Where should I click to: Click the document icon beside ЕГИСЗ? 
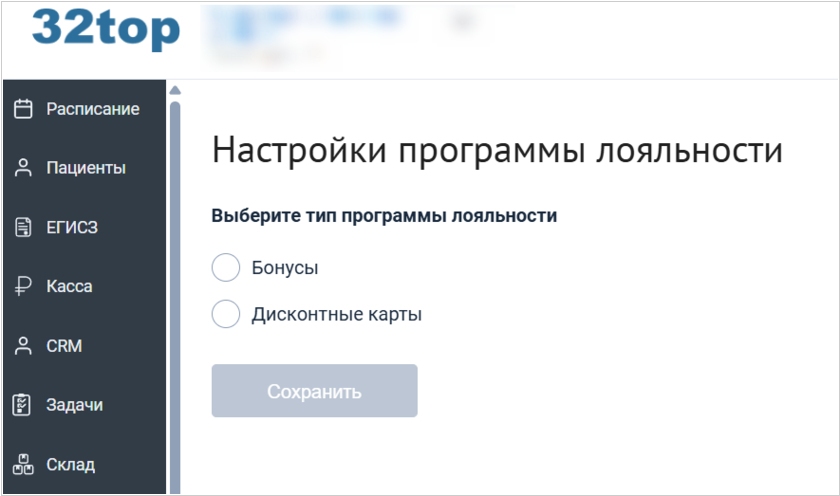click(23, 227)
